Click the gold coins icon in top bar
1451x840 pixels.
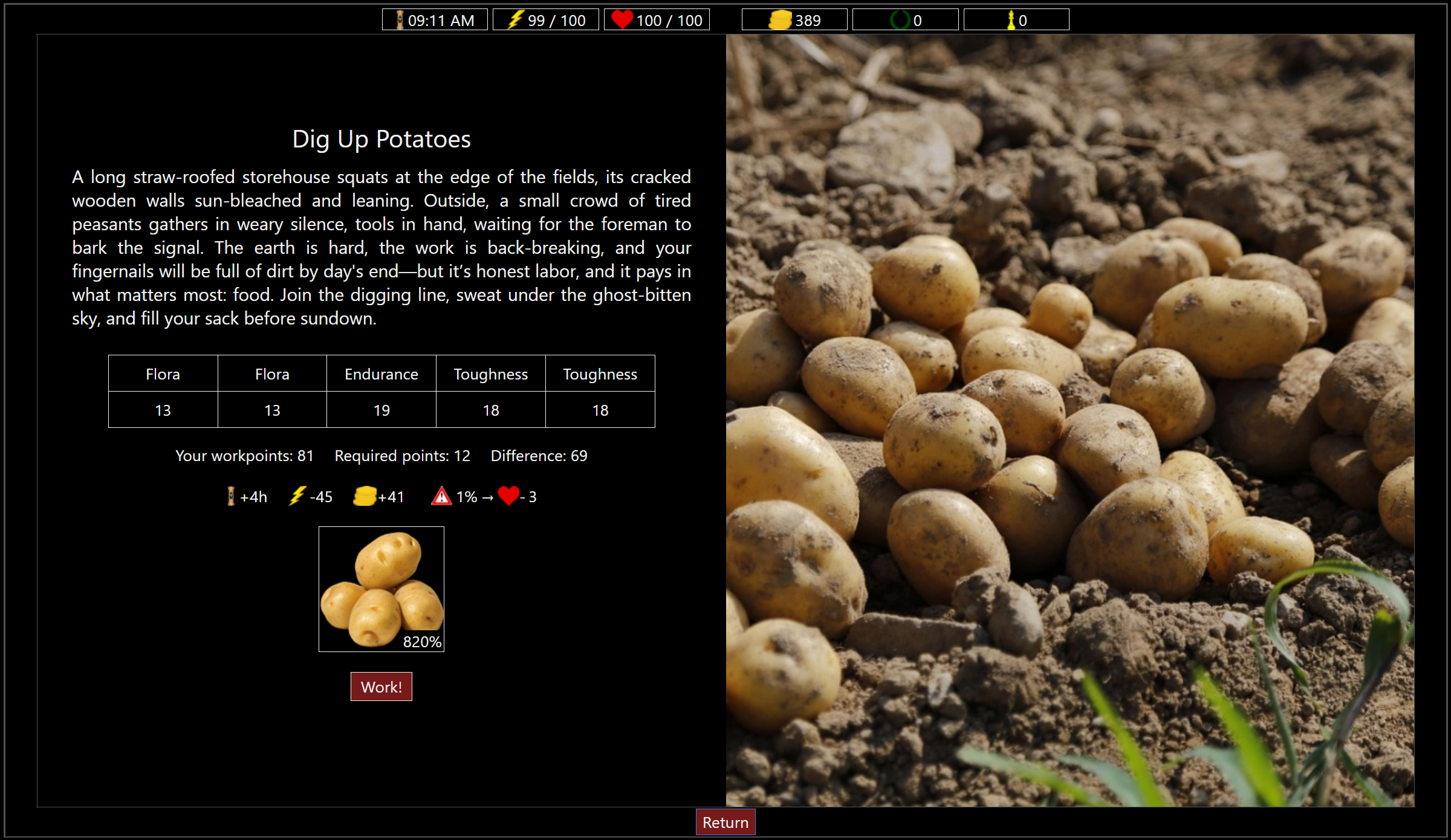click(780, 20)
